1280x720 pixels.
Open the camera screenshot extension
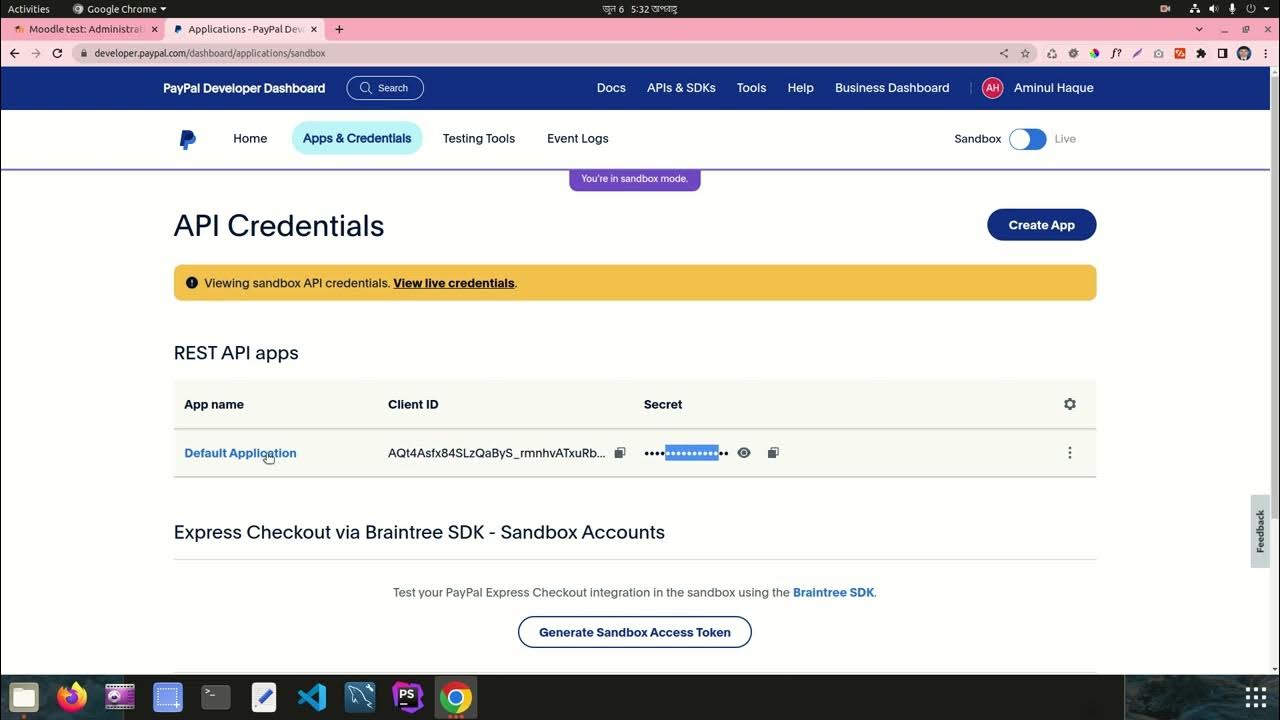pos(1158,53)
